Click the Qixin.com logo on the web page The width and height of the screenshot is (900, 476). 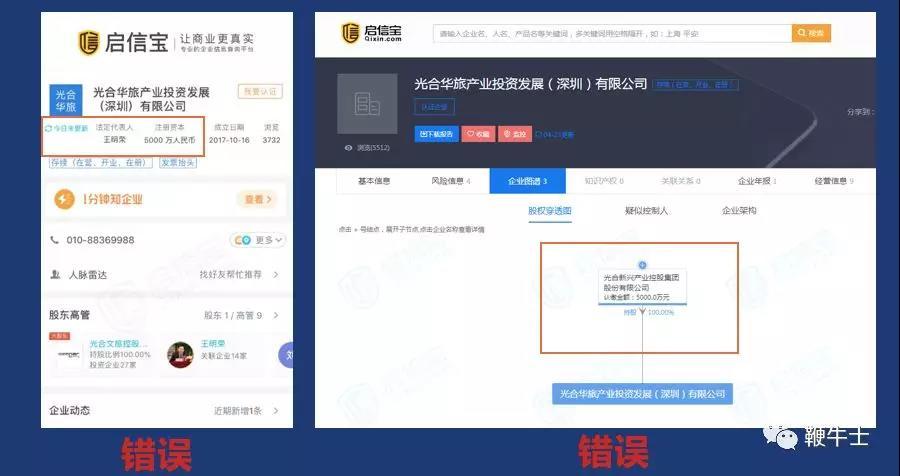coord(371,33)
